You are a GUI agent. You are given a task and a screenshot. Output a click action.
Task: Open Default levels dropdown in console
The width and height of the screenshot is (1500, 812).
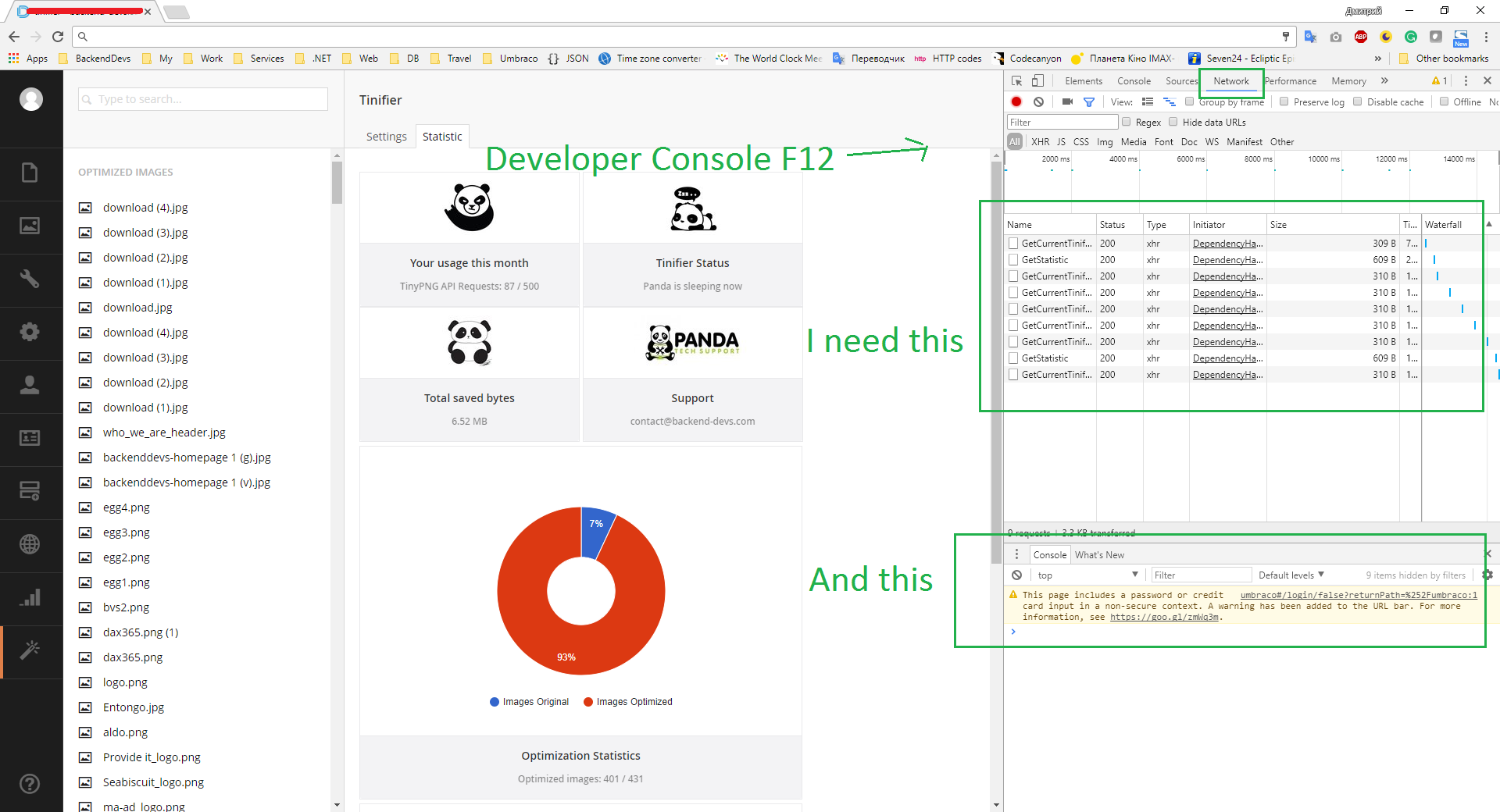tap(1291, 575)
